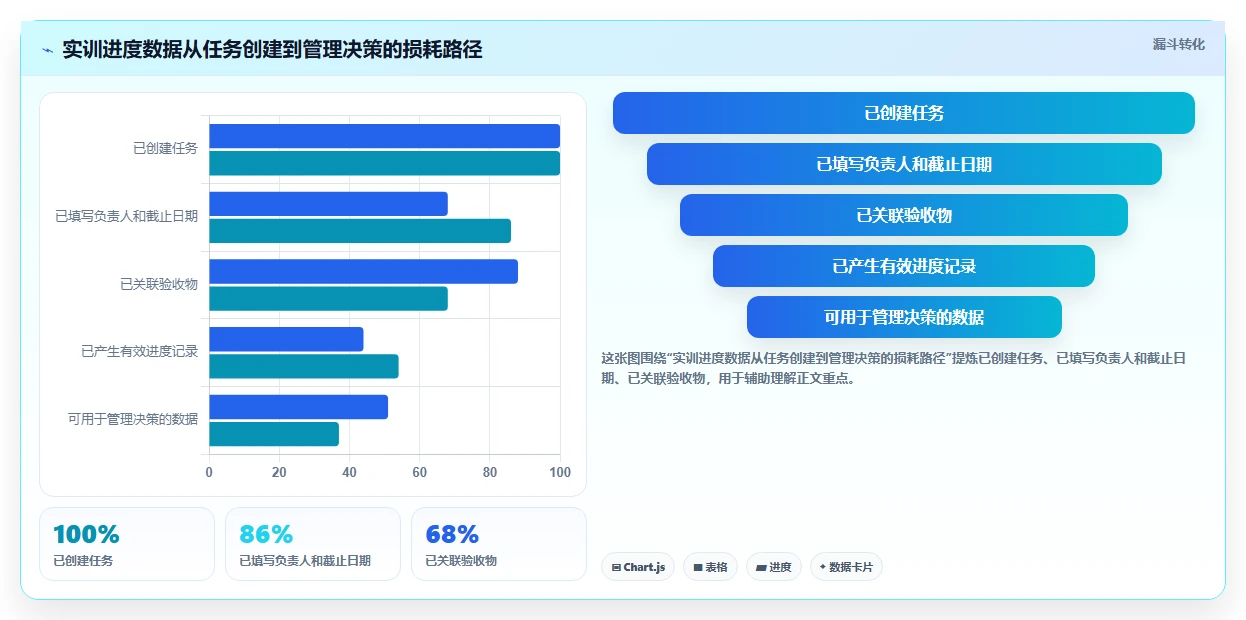Click the x-axis value 0
Screen dimensions: 1246x620
pos(209,472)
